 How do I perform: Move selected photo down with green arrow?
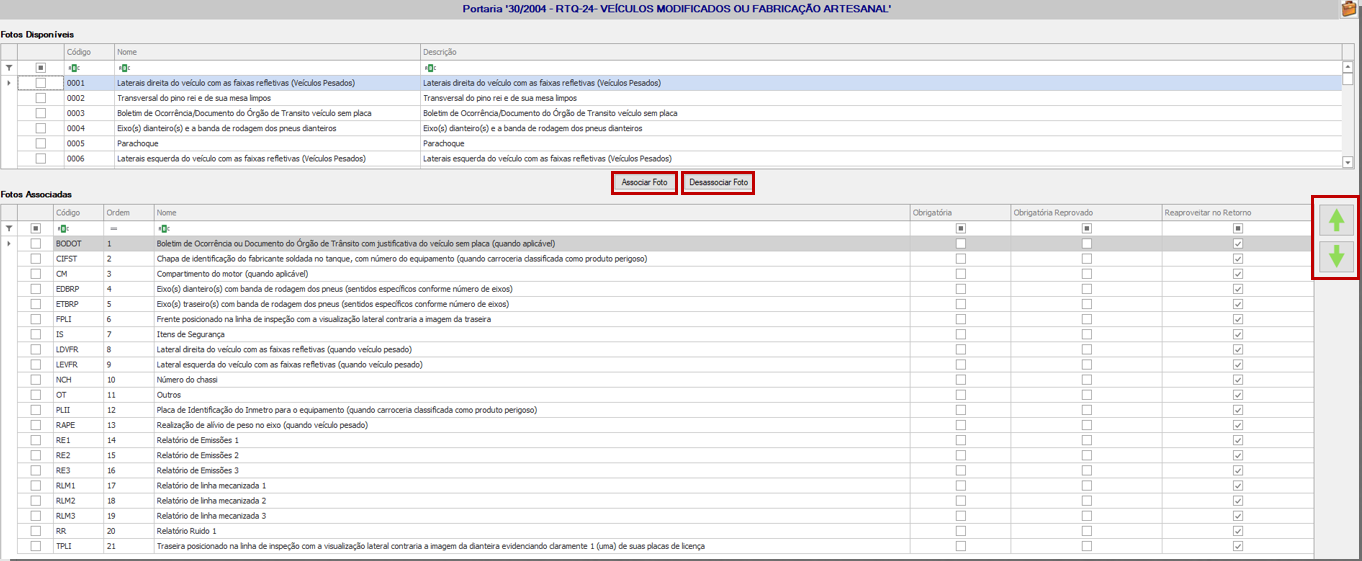coord(1335,257)
